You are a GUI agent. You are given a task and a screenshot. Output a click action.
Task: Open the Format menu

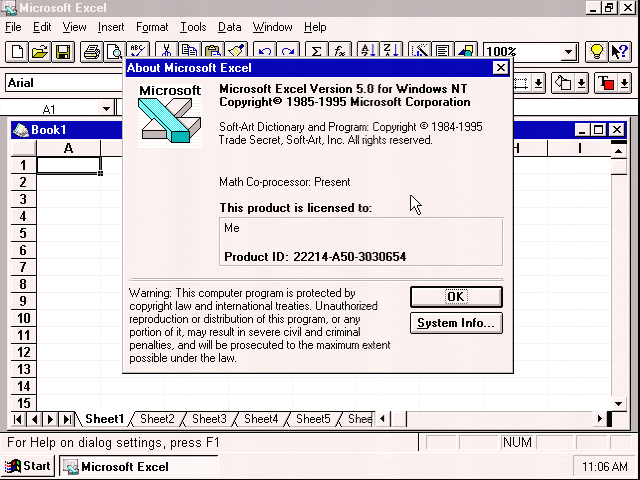(152, 27)
